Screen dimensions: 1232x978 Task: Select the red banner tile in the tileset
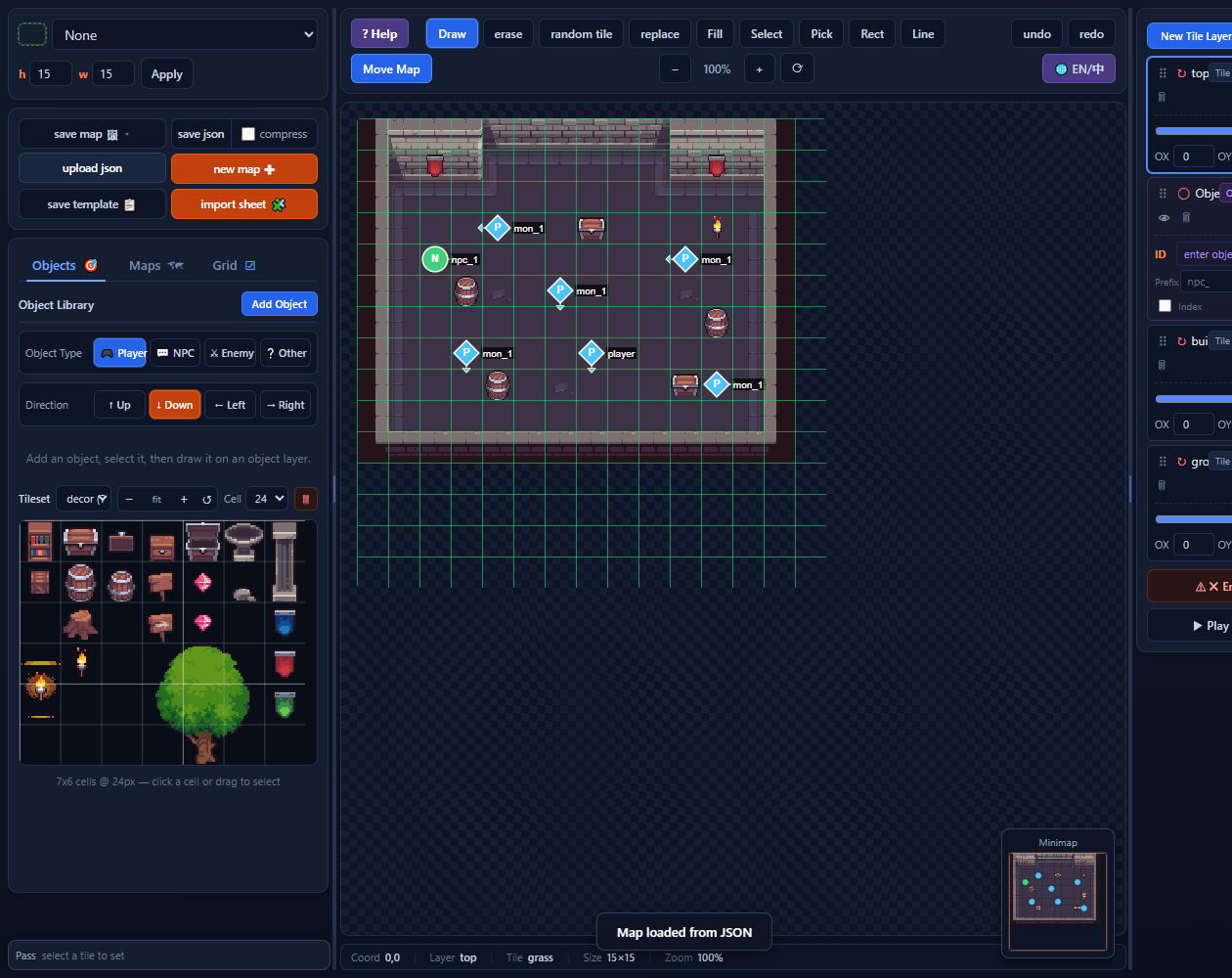[285, 663]
